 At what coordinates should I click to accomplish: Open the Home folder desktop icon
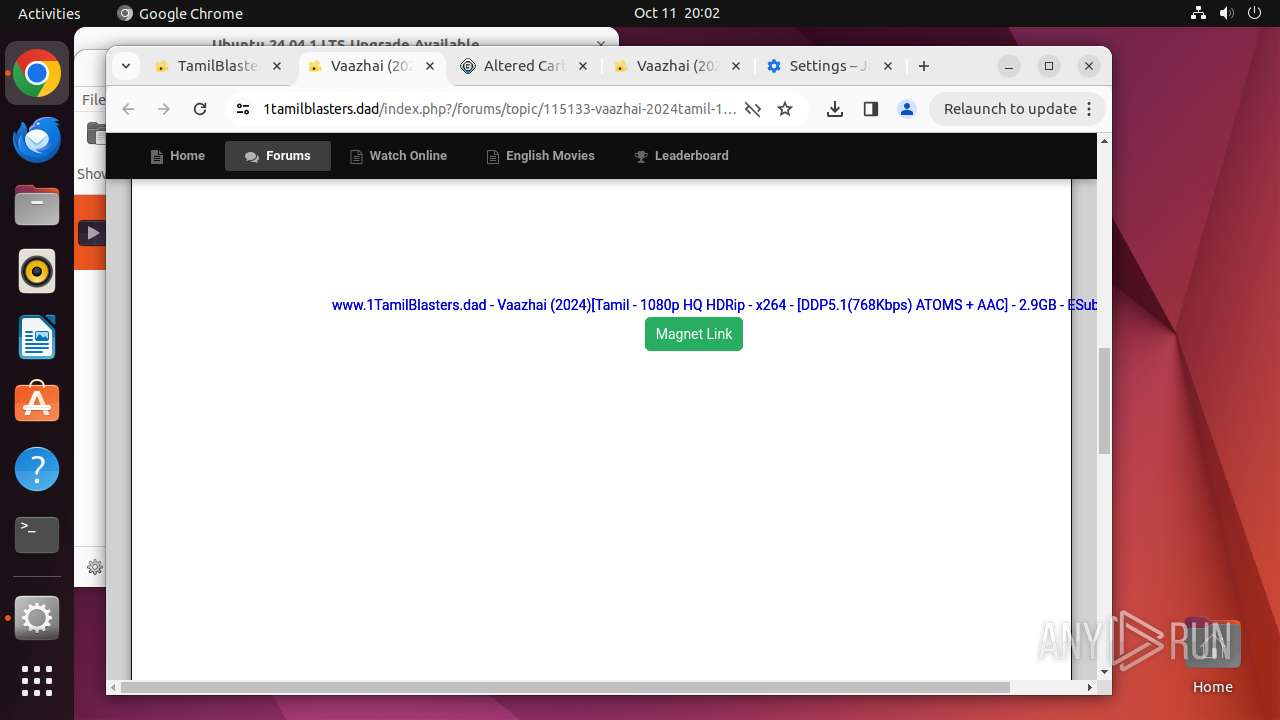[1212, 655]
